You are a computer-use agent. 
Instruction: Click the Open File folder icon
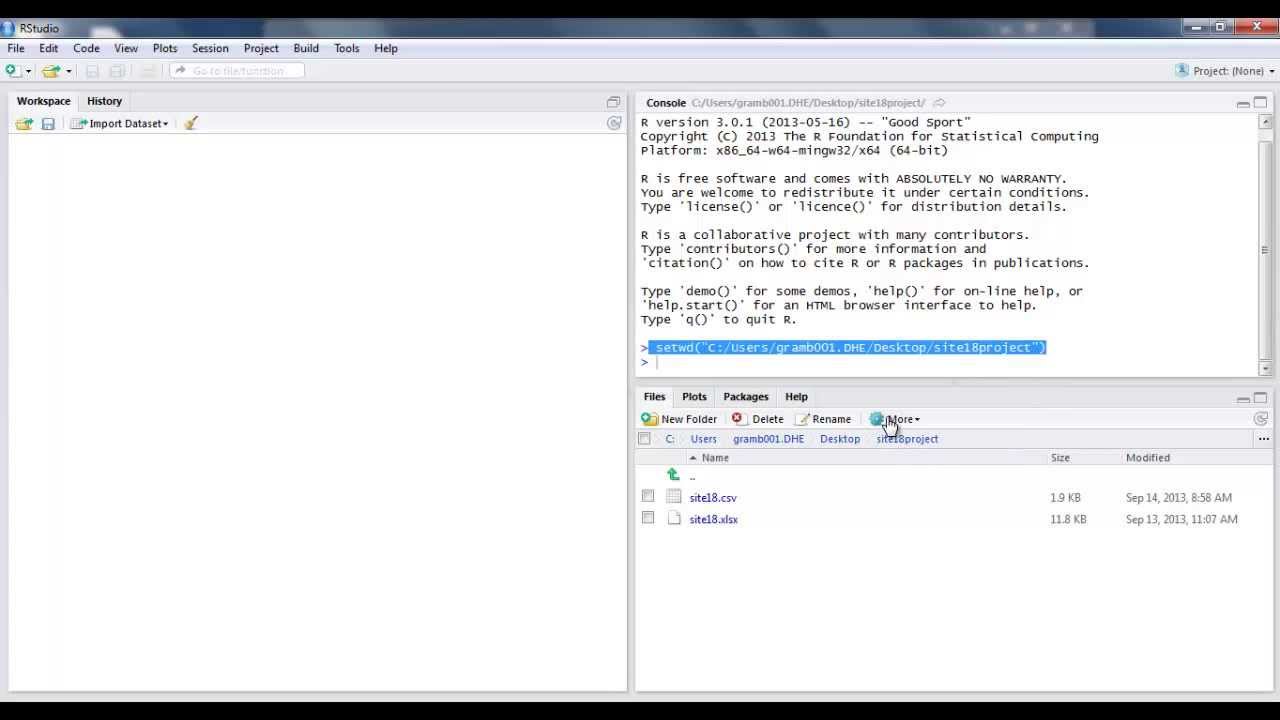tap(50, 71)
